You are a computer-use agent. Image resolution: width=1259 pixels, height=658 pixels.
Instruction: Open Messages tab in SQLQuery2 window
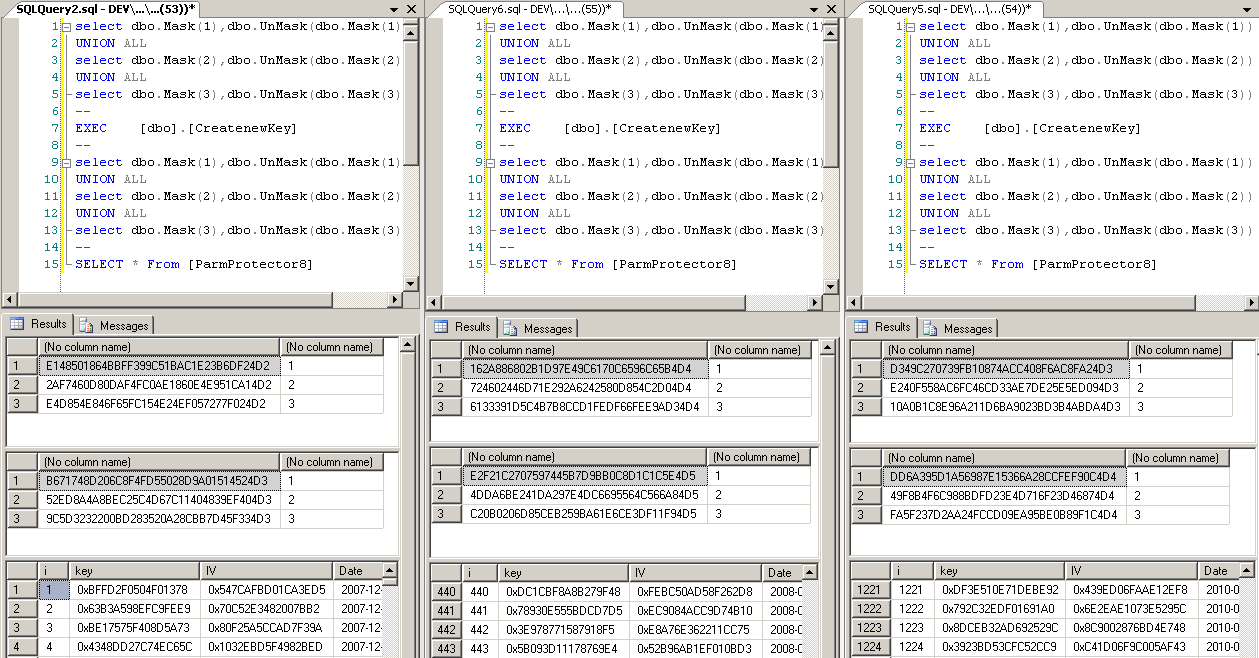tap(114, 325)
